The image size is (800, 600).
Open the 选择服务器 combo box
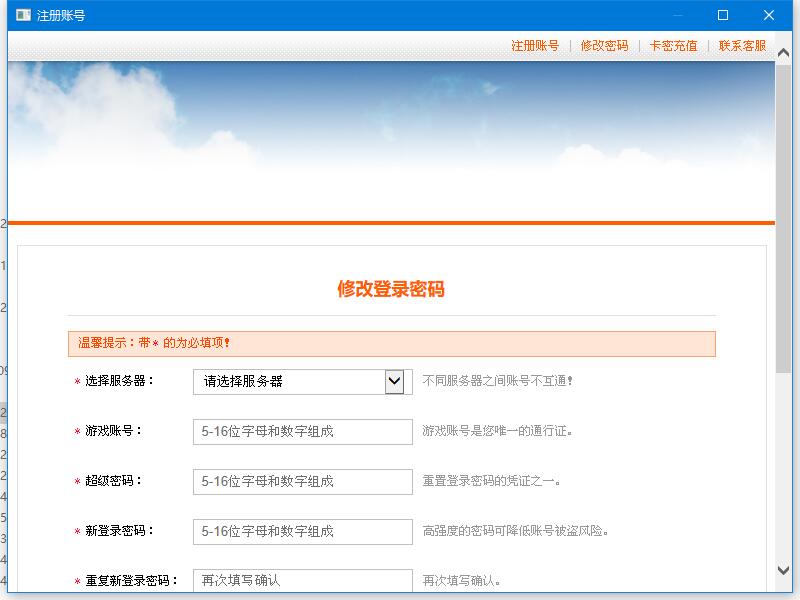click(303, 382)
